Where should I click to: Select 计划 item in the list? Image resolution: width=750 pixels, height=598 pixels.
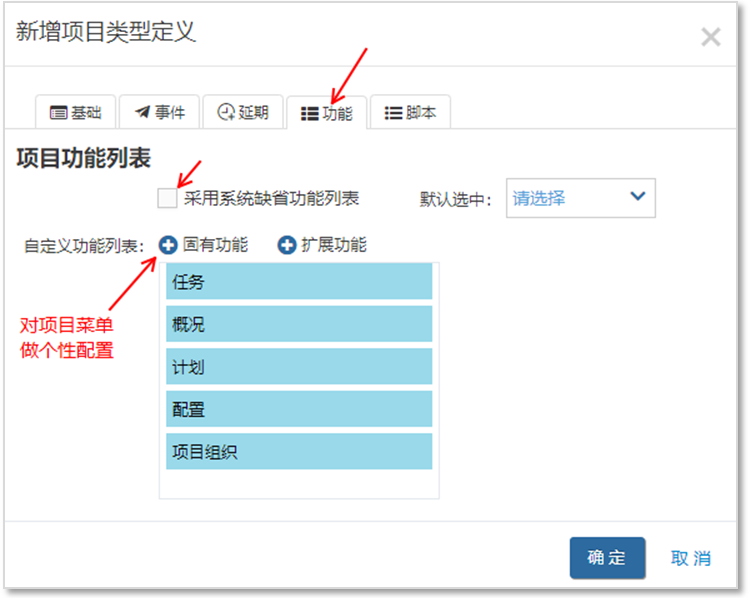(x=299, y=367)
